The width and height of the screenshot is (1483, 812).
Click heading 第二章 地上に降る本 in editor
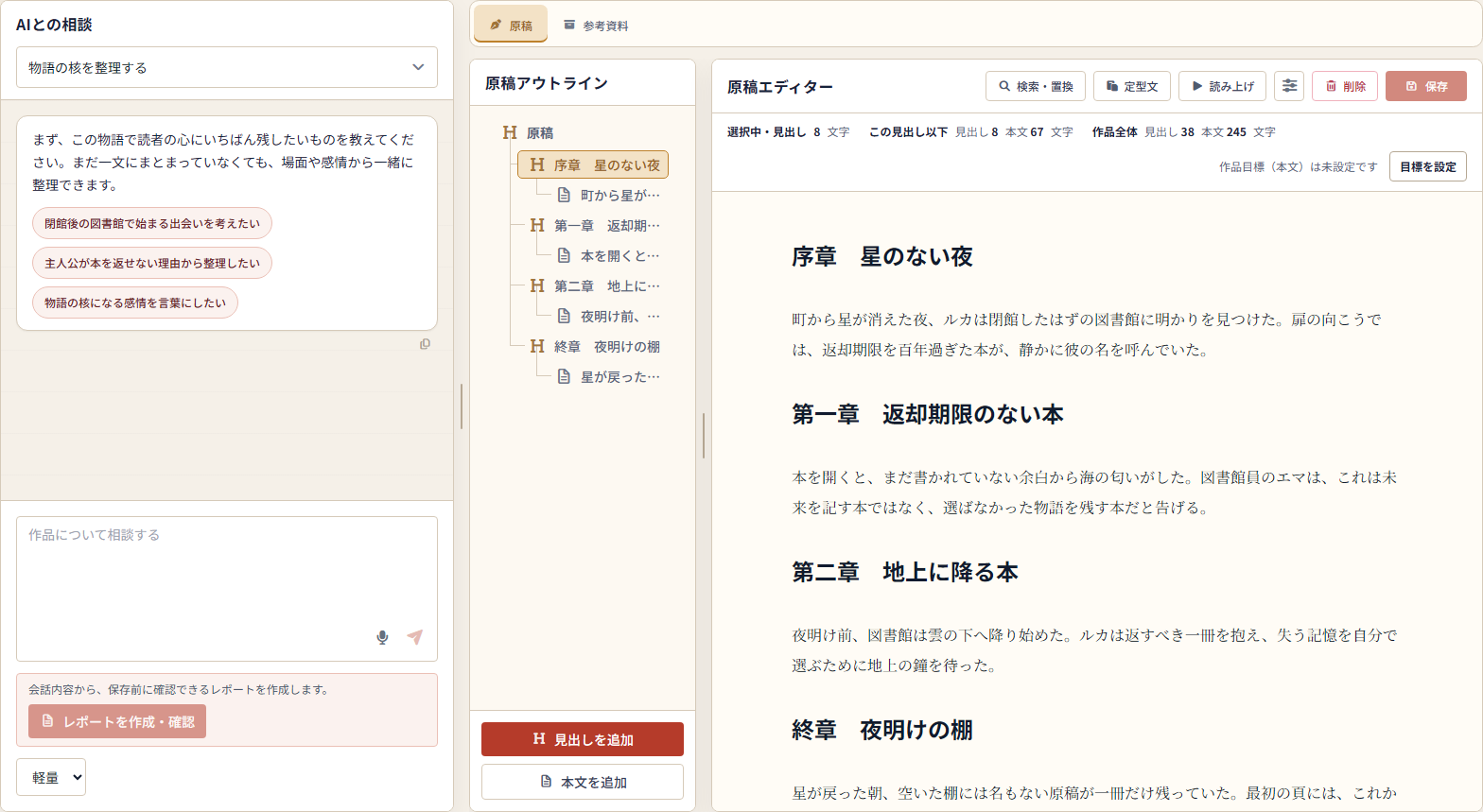905,572
